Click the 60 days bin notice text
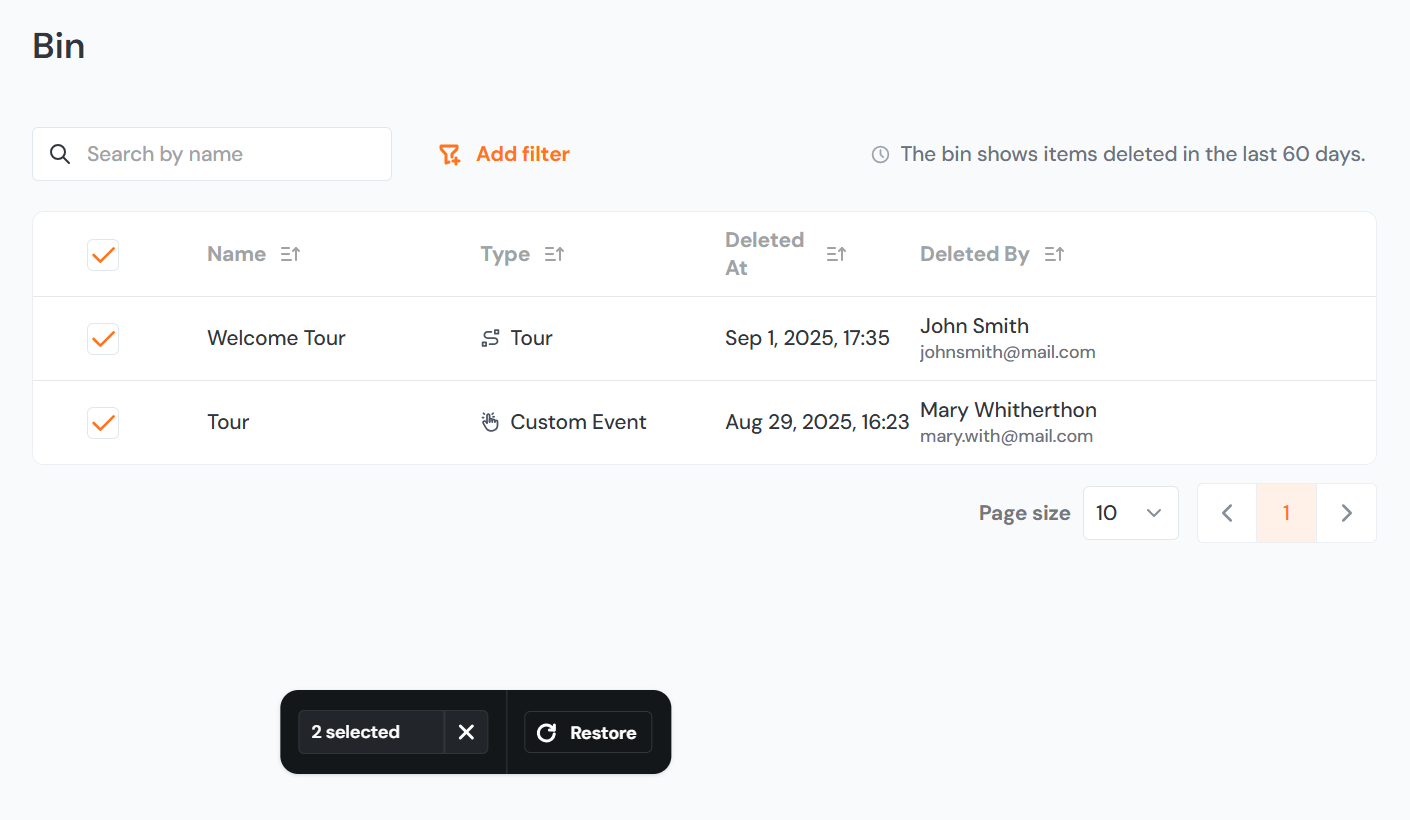This screenshot has width=1410, height=820. pos(1133,154)
